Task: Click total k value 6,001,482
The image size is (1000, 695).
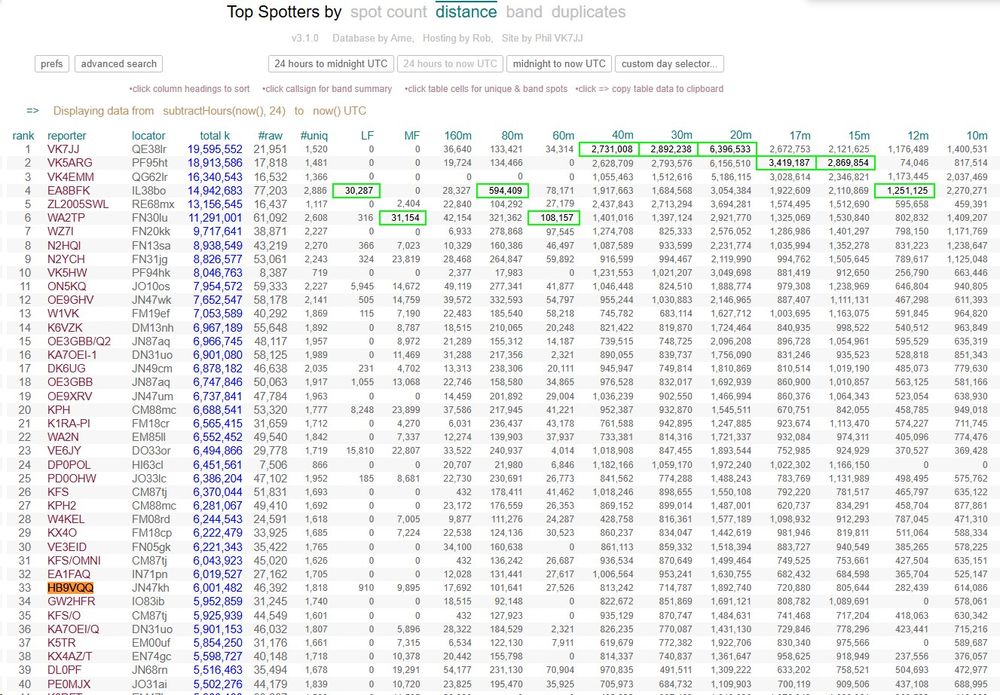Action: pos(217,588)
